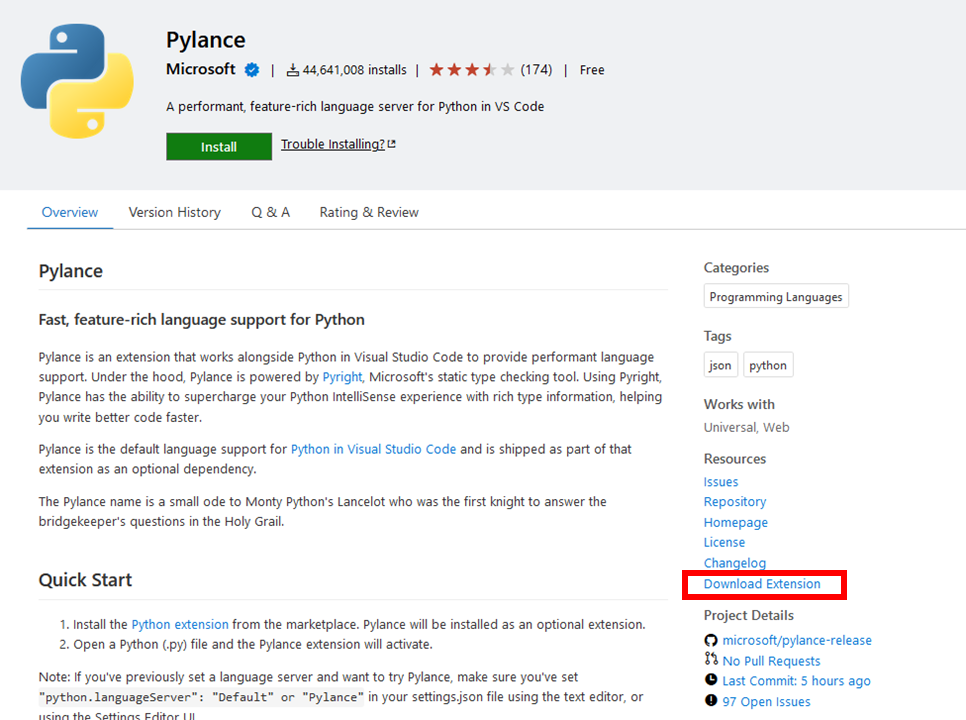The image size is (966, 720).
Task: Click the Pylance title in the header
Action: coord(206,40)
